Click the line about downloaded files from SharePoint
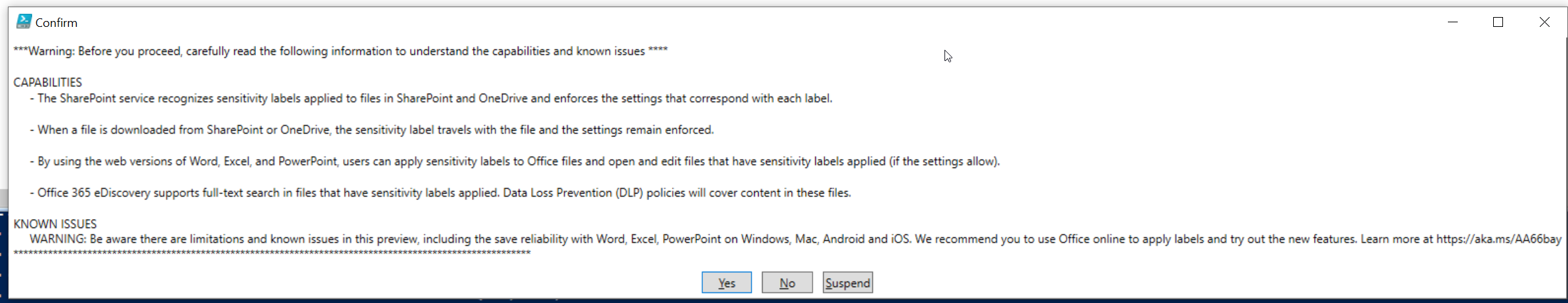 [x=371, y=130]
